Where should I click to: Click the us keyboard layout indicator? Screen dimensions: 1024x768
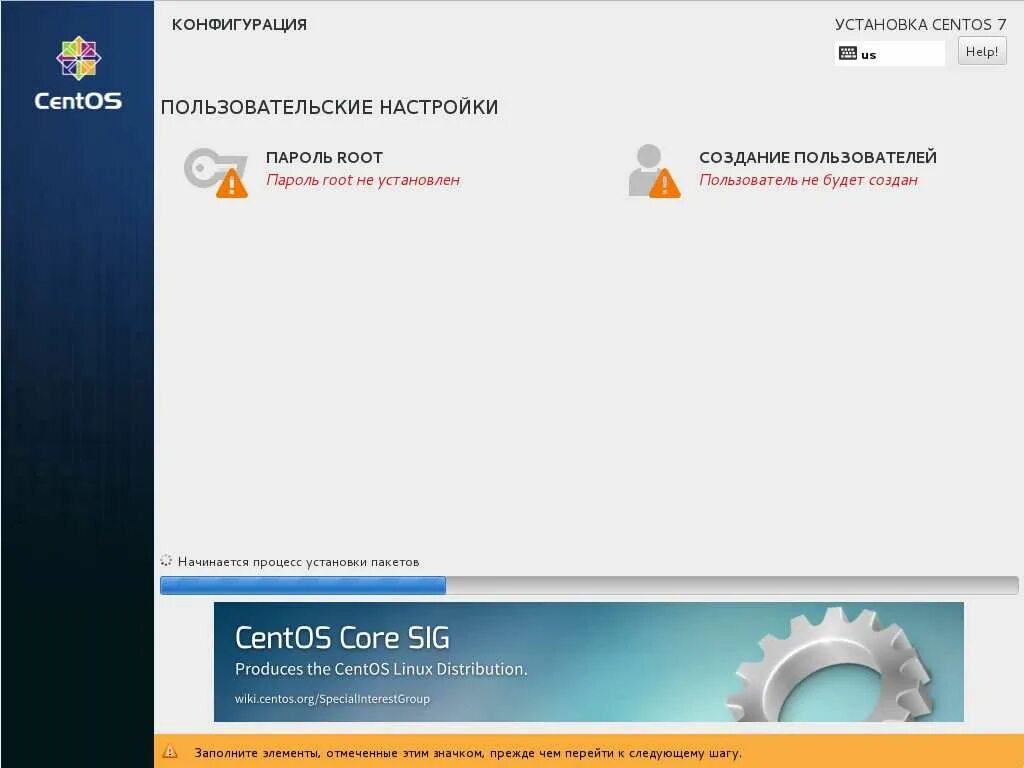[x=889, y=54]
